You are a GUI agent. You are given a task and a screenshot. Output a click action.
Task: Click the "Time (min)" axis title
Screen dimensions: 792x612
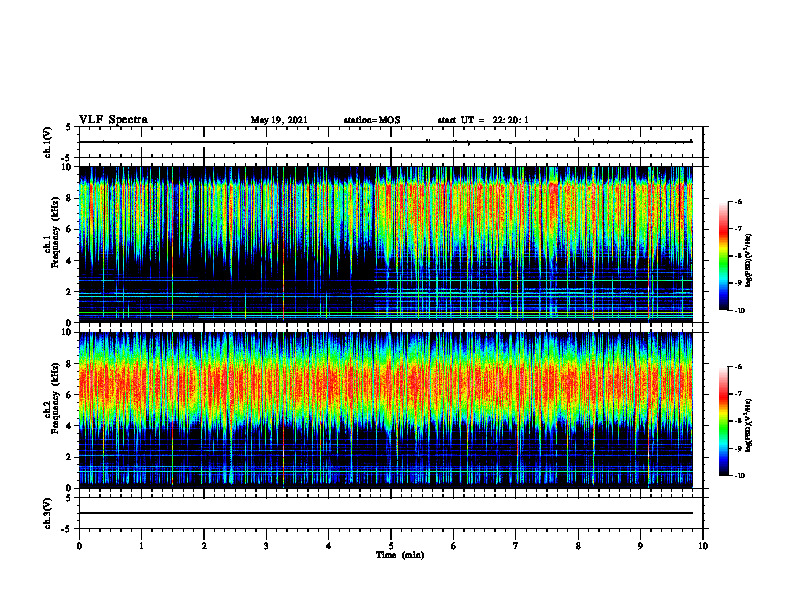click(400, 555)
